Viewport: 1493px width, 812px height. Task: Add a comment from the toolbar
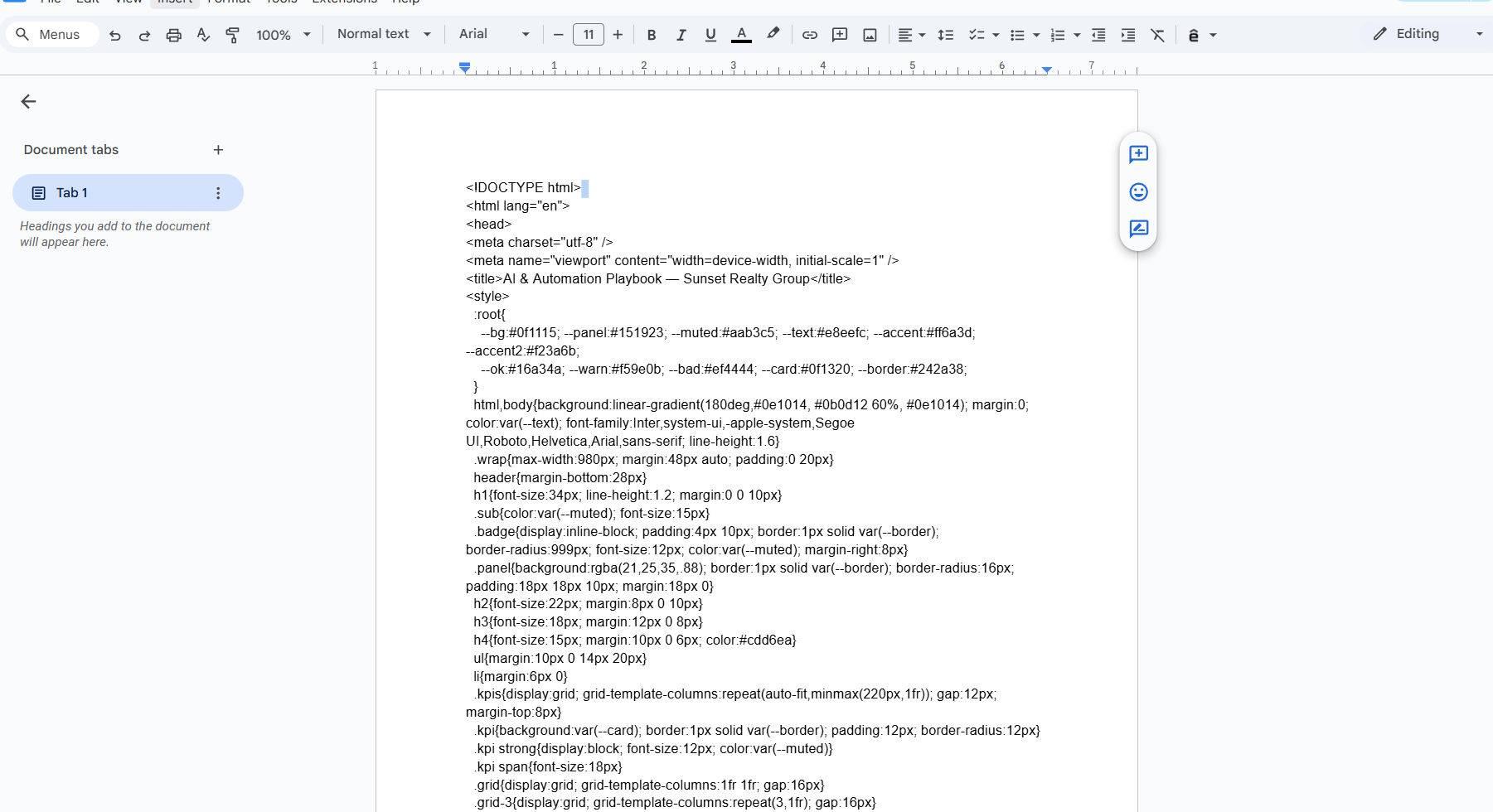point(840,35)
